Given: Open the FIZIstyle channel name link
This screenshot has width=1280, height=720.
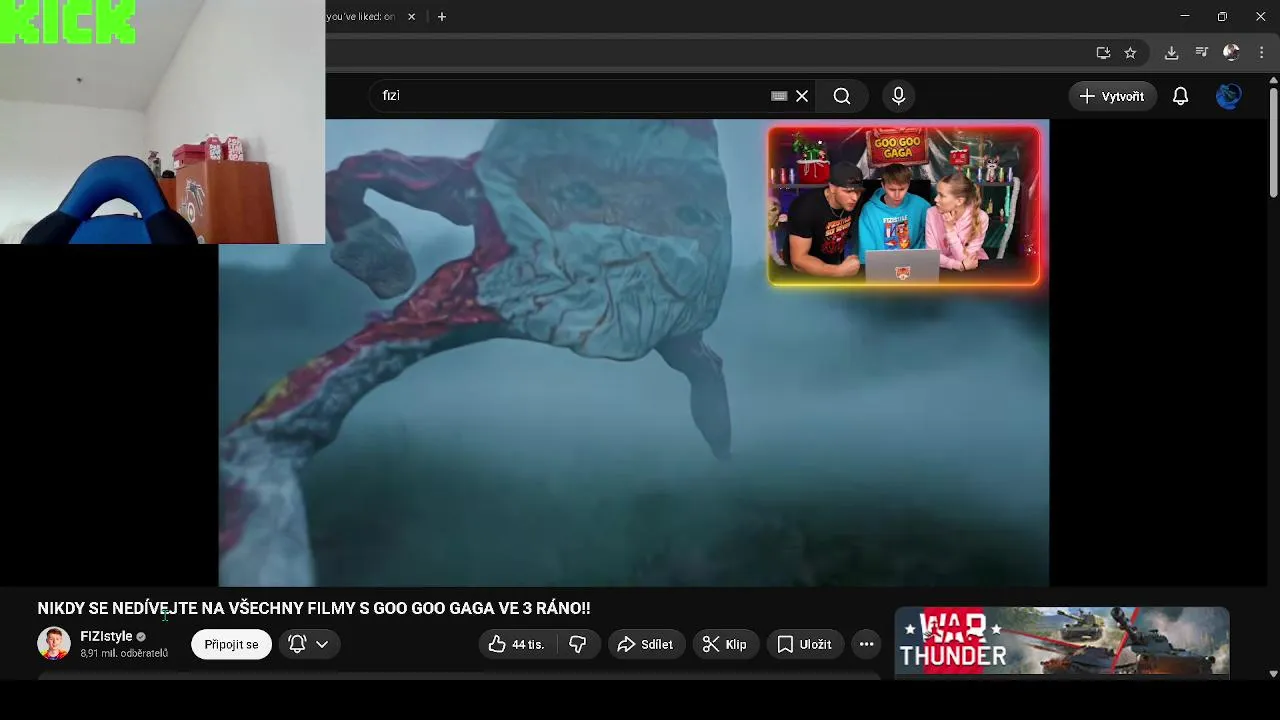Looking at the screenshot, I should [106, 636].
